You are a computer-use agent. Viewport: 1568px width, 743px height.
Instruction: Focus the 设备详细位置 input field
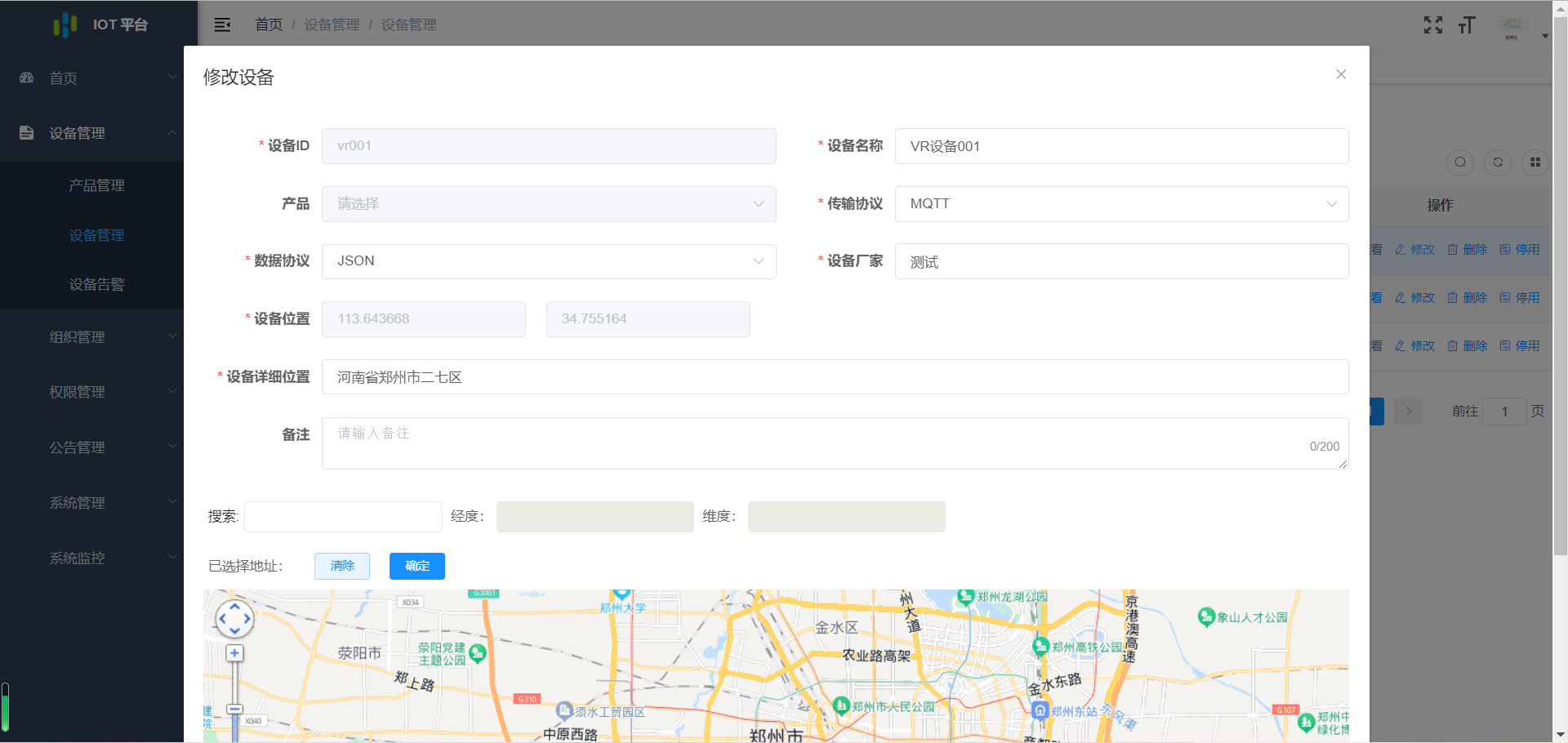(x=835, y=377)
